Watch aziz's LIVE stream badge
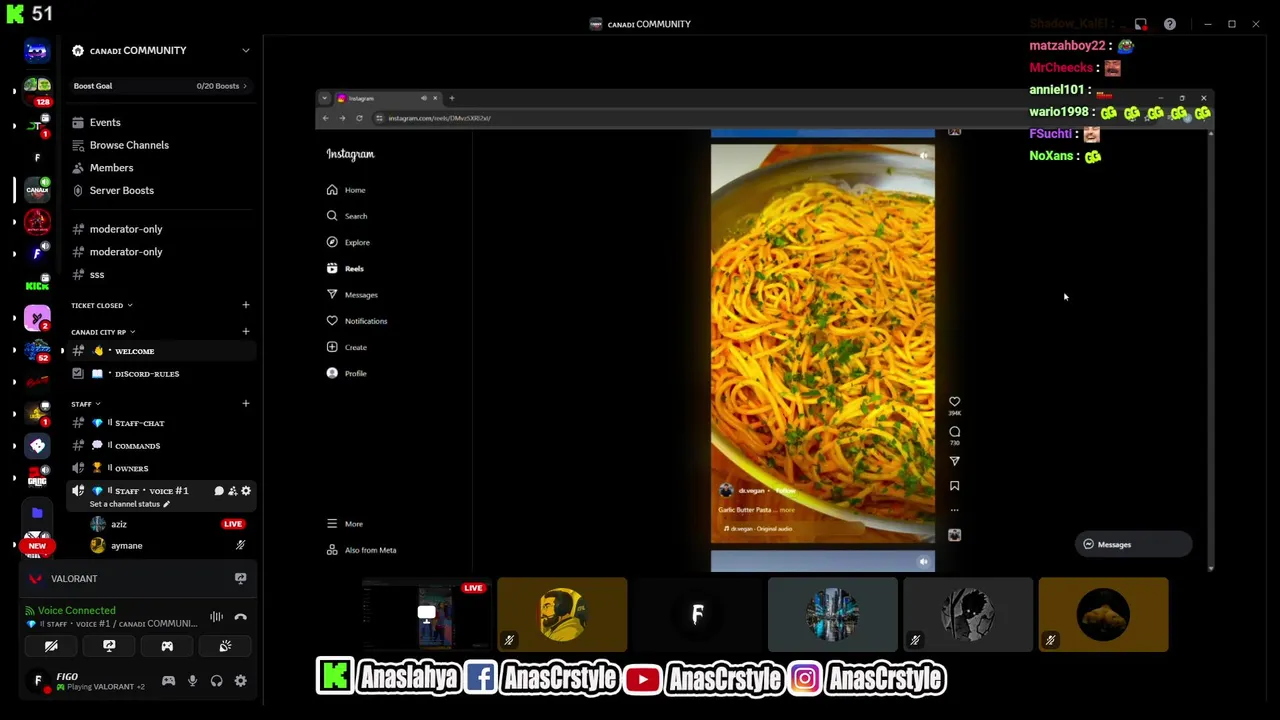The image size is (1280, 720). (x=232, y=524)
